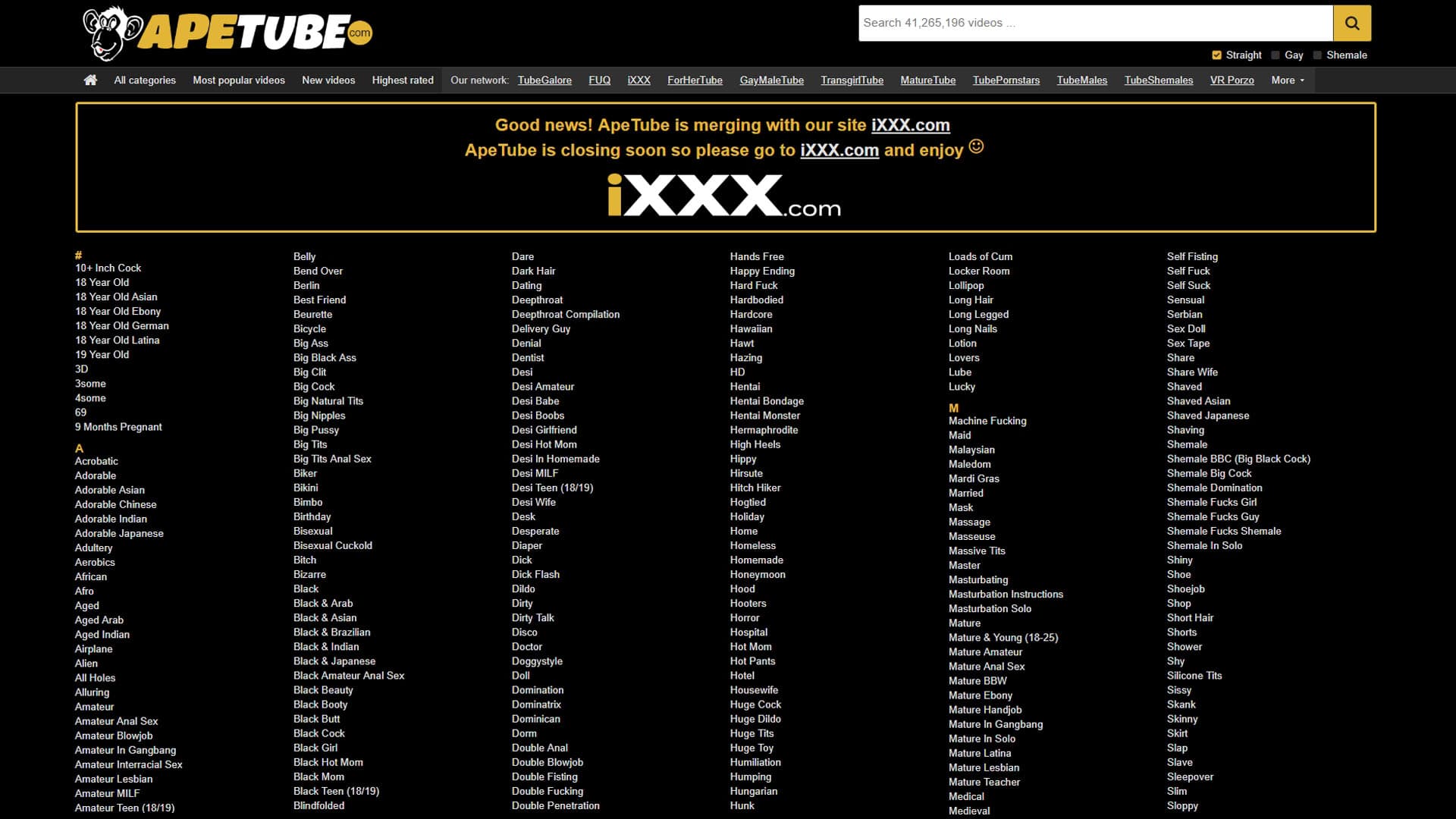Toggle the Straight checkbox
This screenshot has height=819, width=1456.
click(1216, 55)
